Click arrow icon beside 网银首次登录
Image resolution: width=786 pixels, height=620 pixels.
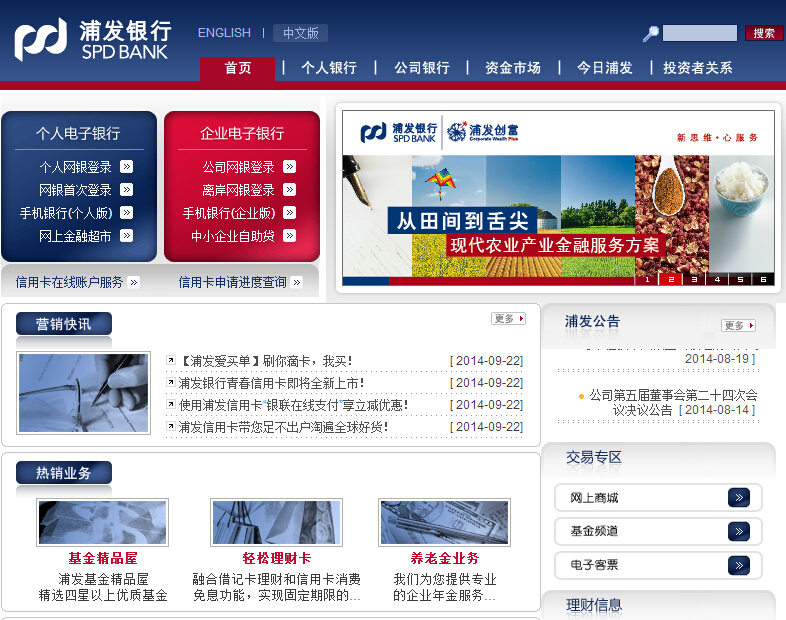click(126, 189)
